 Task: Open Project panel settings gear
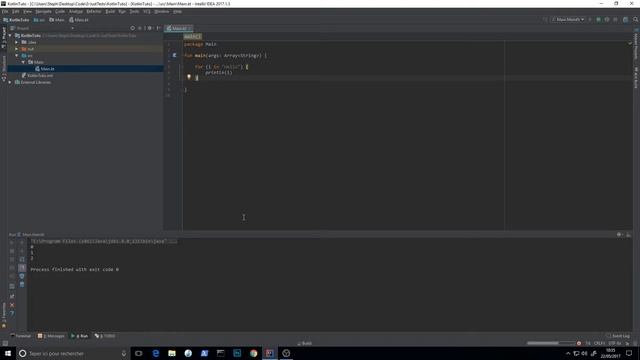pos(150,28)
